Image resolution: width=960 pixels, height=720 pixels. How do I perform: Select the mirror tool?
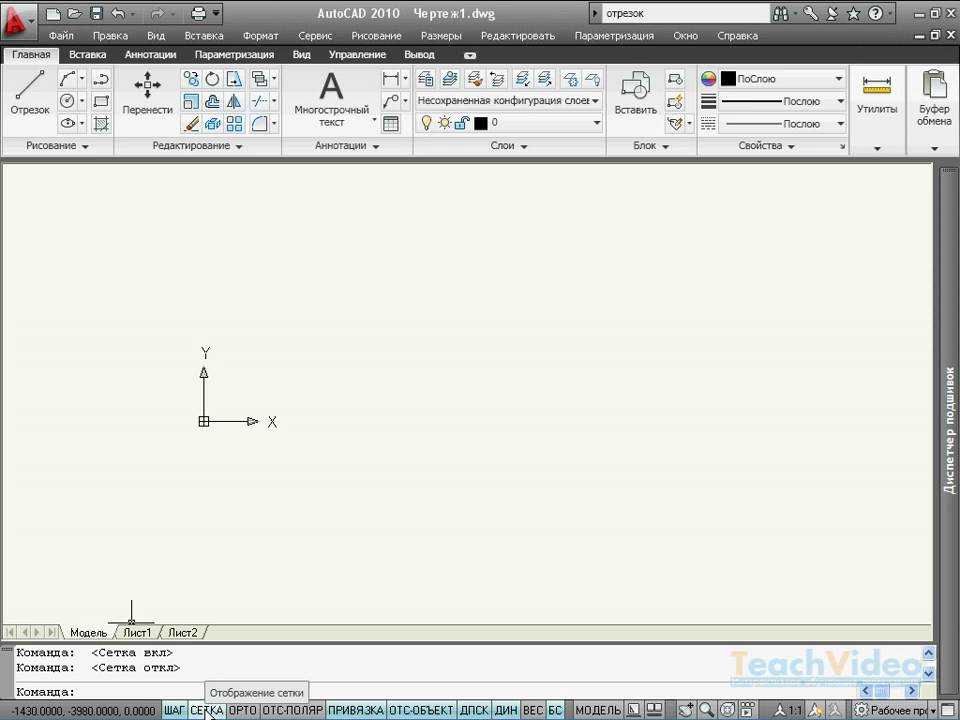[x=234, y=101]
